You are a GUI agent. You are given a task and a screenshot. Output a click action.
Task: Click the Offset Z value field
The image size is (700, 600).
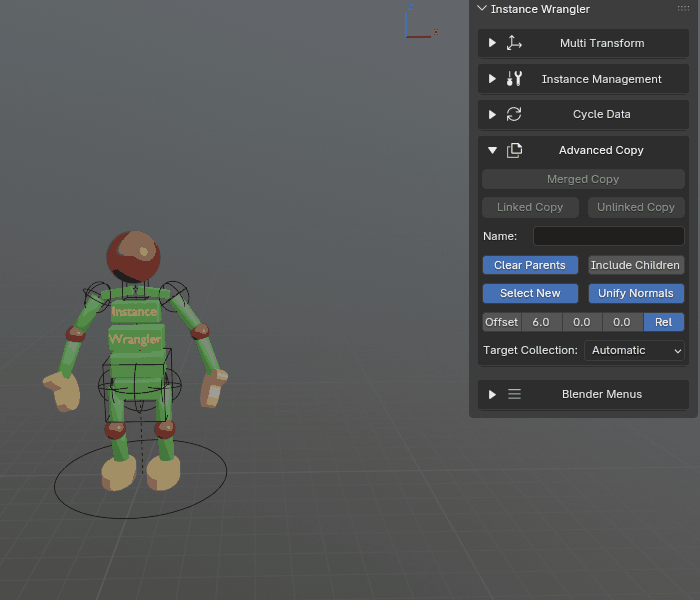coord(622,322)
